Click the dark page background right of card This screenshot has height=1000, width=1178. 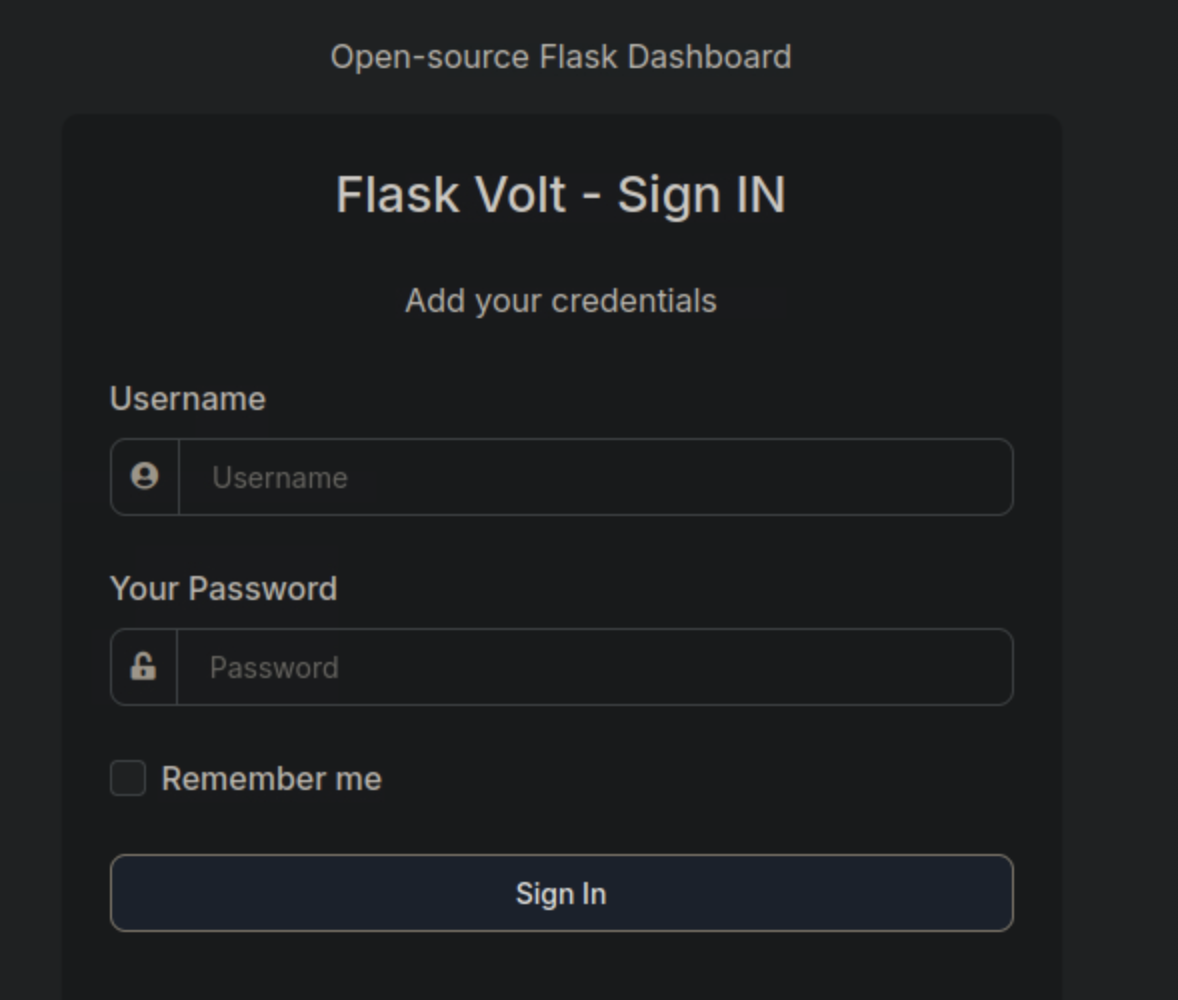pyautogui.click(x=1120, y=500)
